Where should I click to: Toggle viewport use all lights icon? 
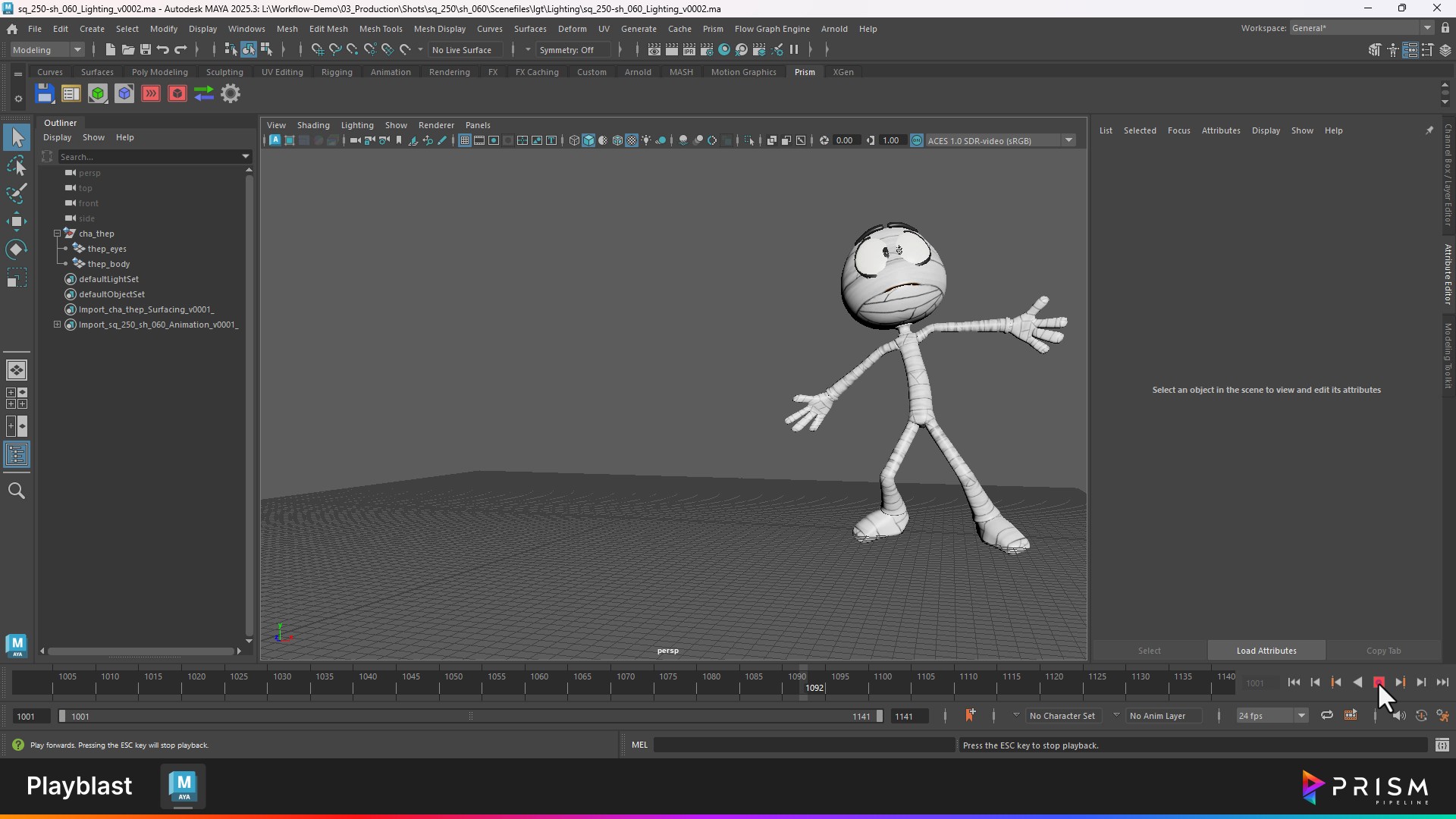[646, 141]
